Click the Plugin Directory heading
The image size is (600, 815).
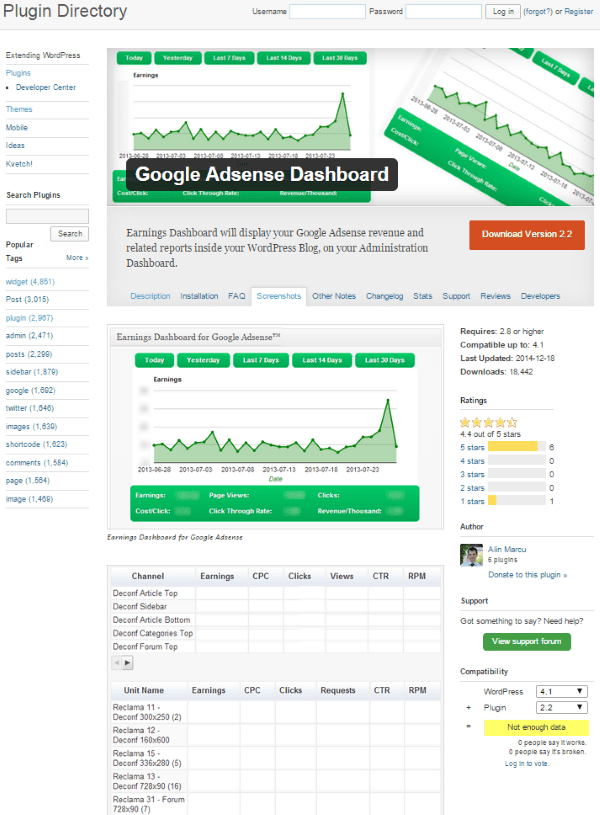click(65, 11)
